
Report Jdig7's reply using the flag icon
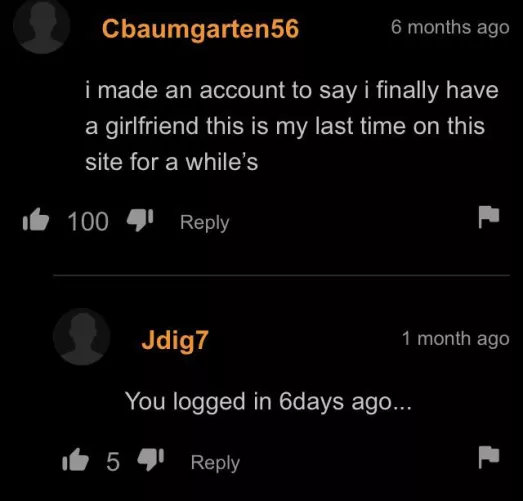(x=489, y=457)
